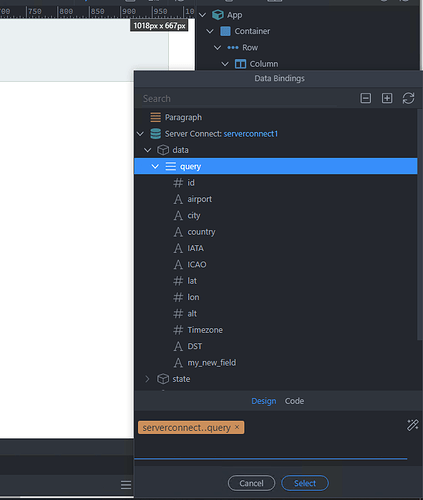The width and height of the screenshot is (423, 500).
Task: Click the hamburger menu icon at bottom
Action: [126, 485]
